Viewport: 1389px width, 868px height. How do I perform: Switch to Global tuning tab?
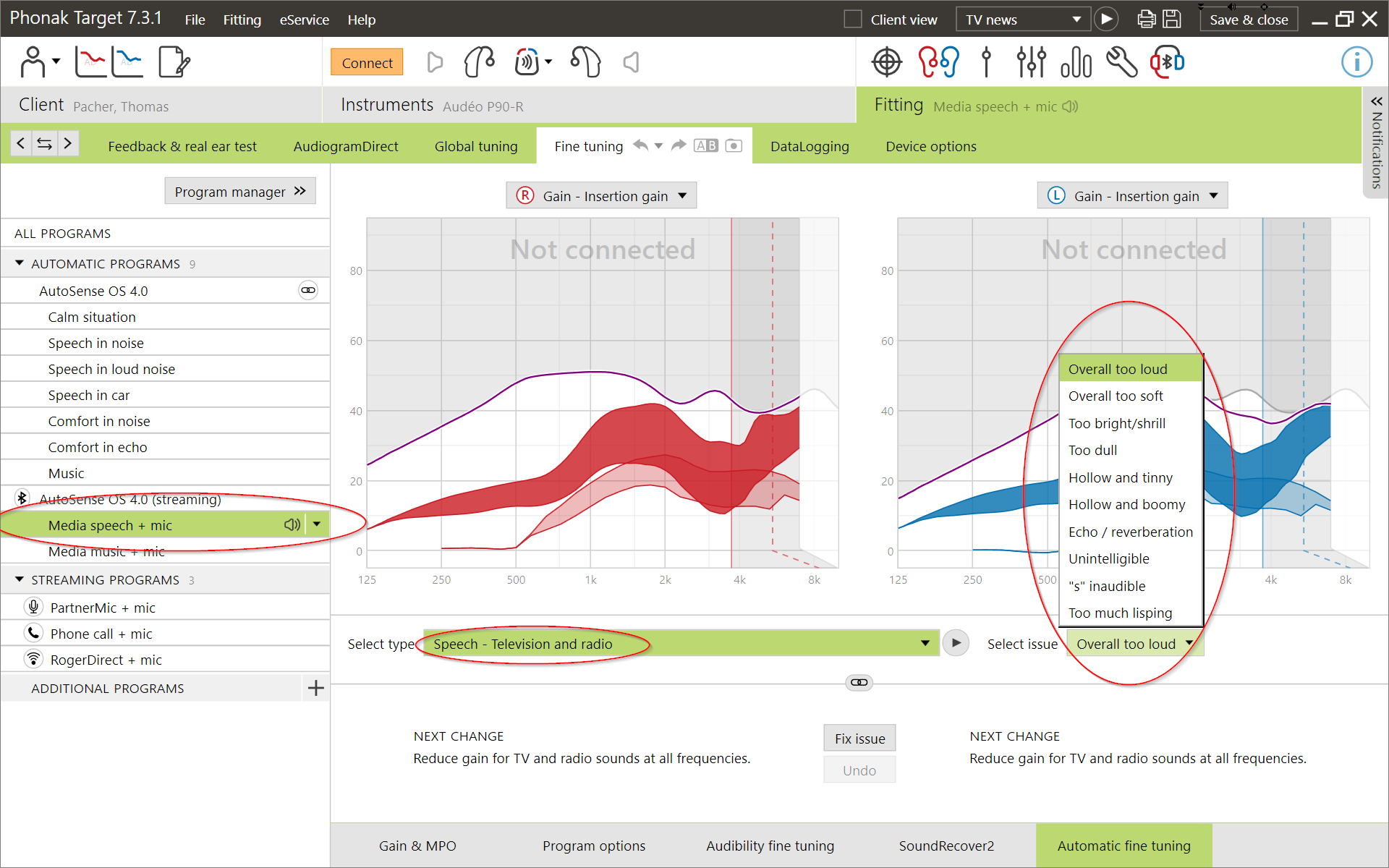[x=476, y=146]
